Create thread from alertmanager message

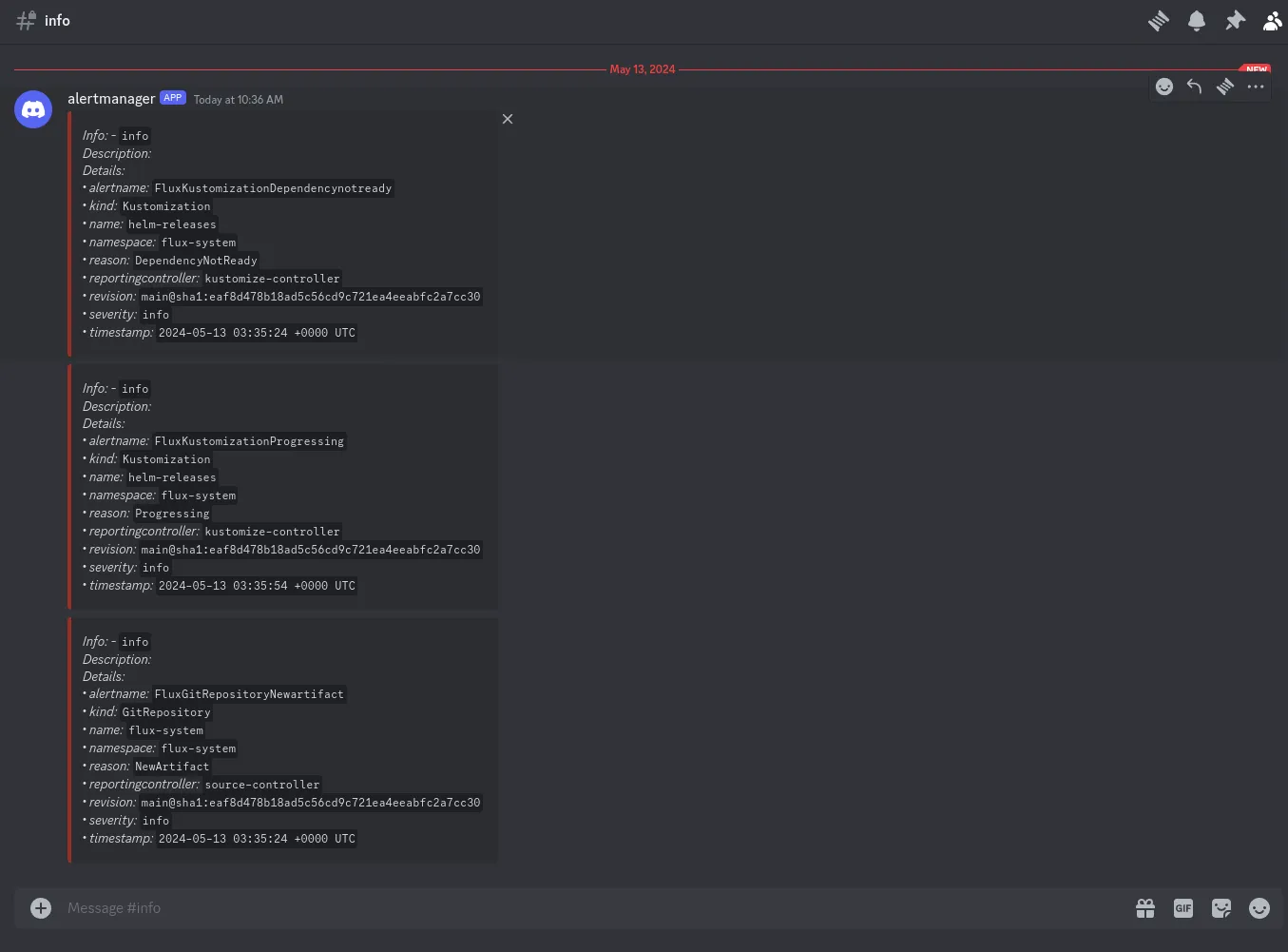click(x=1225, y=87)
